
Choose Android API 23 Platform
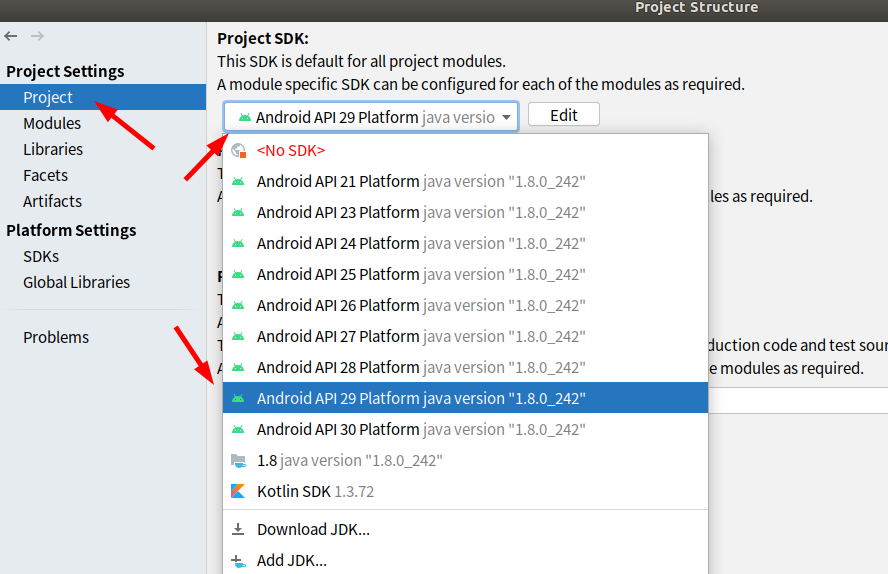pyautogui.click(x=466, y=213)
